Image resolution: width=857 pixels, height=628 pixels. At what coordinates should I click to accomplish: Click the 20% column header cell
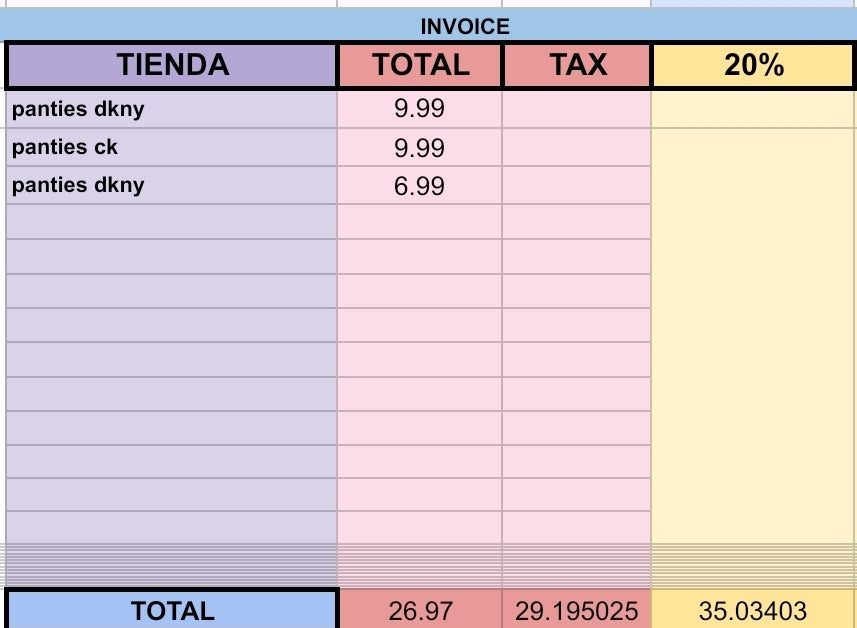coord(754,66)
